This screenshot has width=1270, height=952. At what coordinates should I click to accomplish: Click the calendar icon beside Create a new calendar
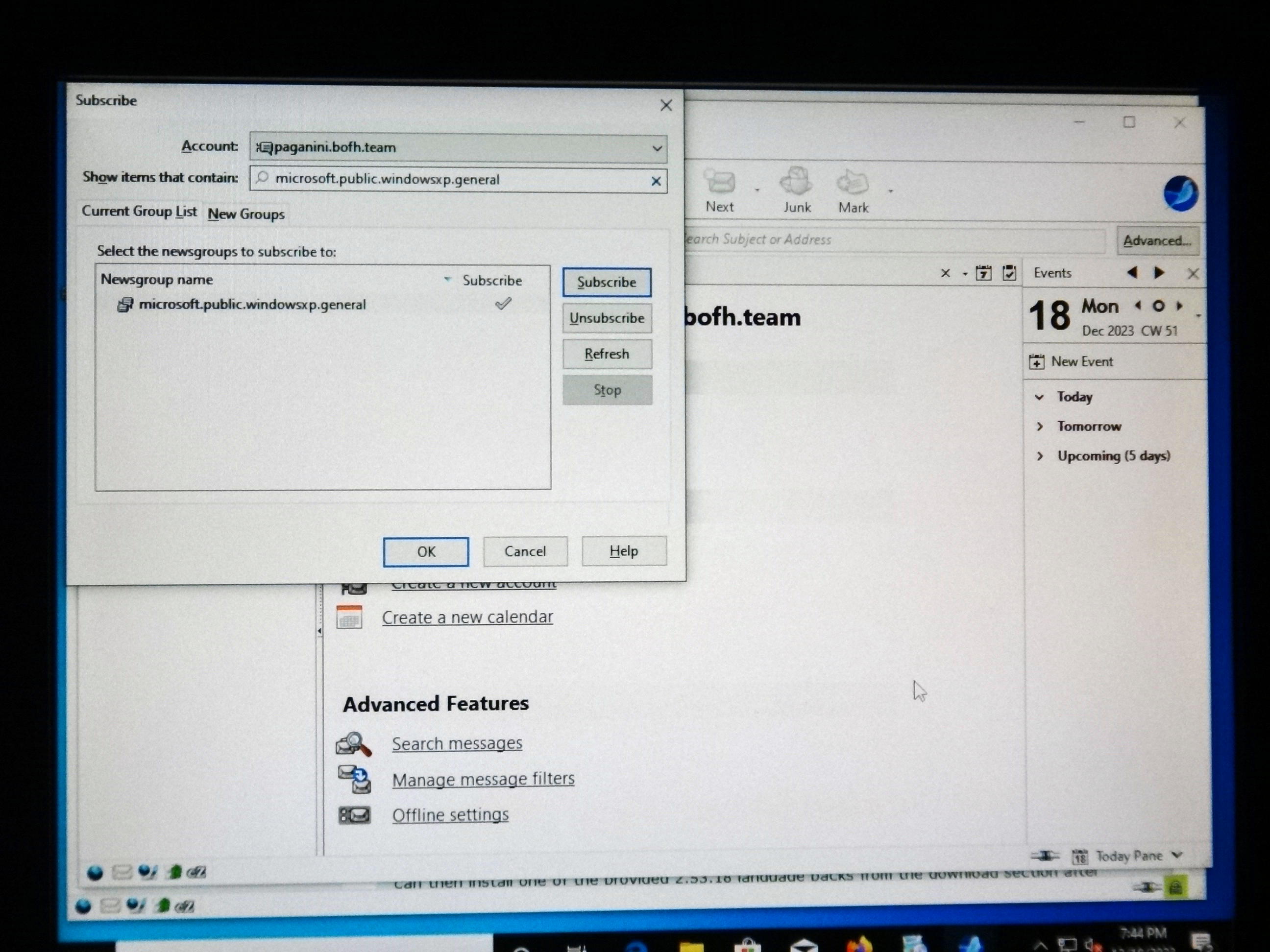tap(349, 618)
